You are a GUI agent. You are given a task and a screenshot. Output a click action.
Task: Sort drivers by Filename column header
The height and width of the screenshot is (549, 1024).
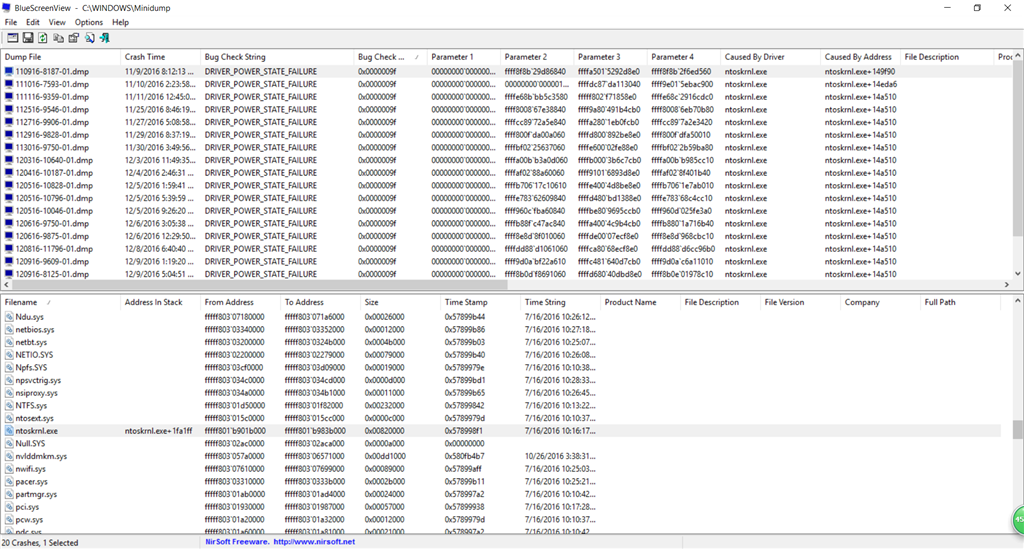click(21, 302)
